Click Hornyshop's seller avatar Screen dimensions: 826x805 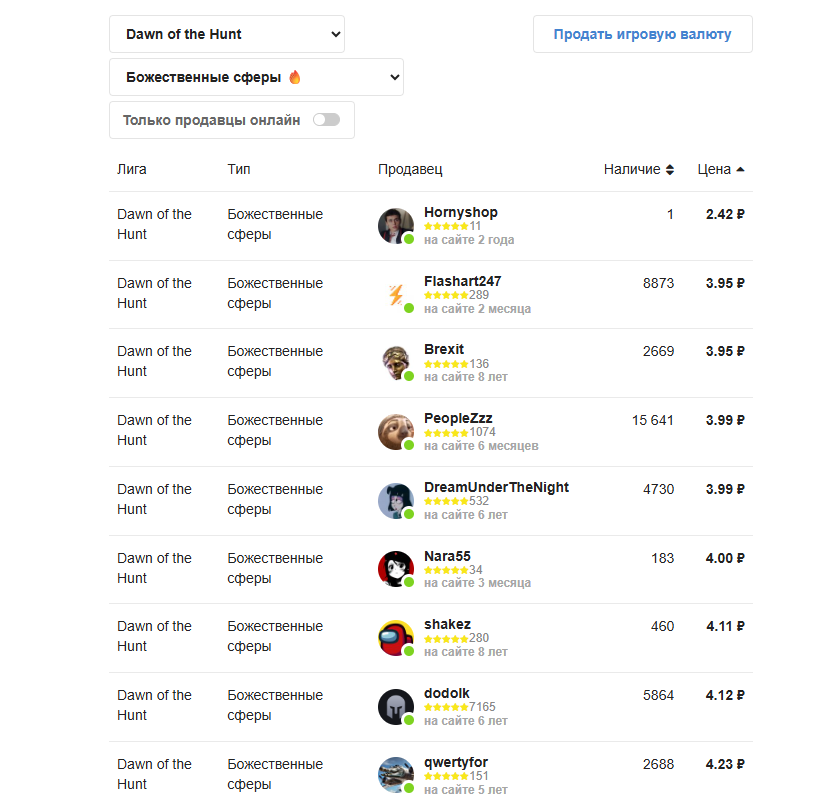click(x=395, y=226)
